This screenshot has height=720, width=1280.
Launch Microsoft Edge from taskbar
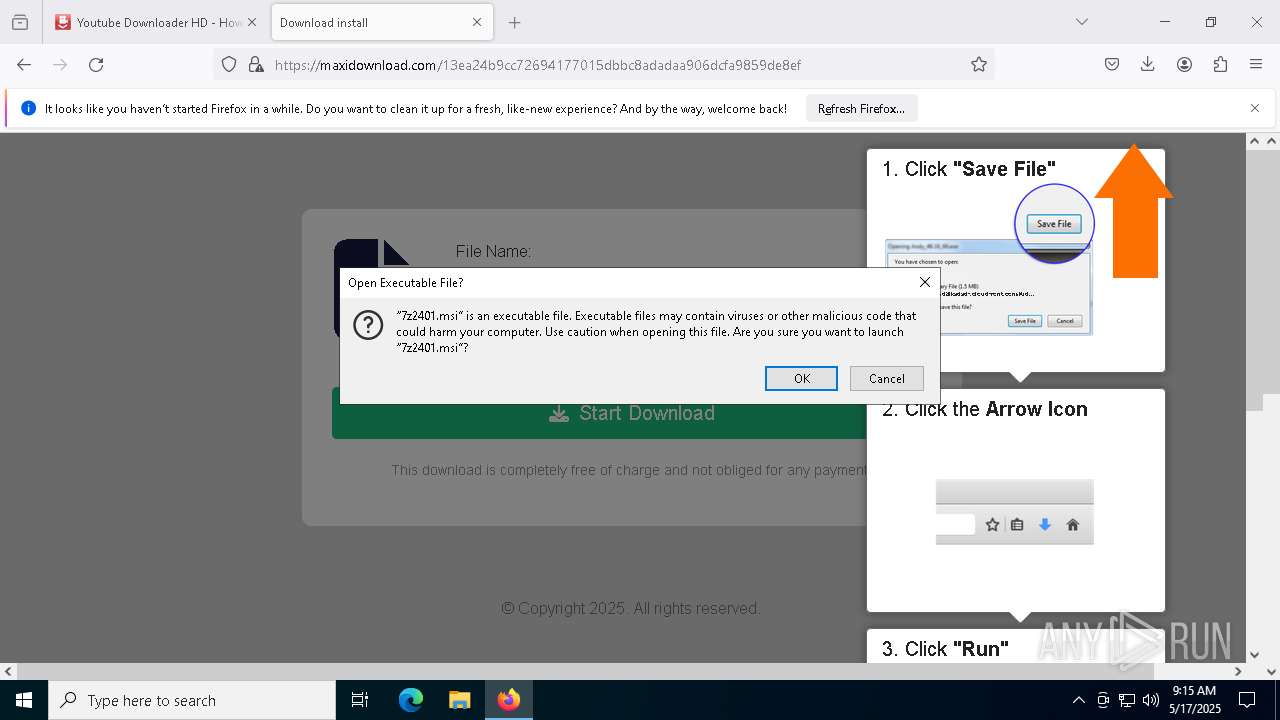pos(411,700)
